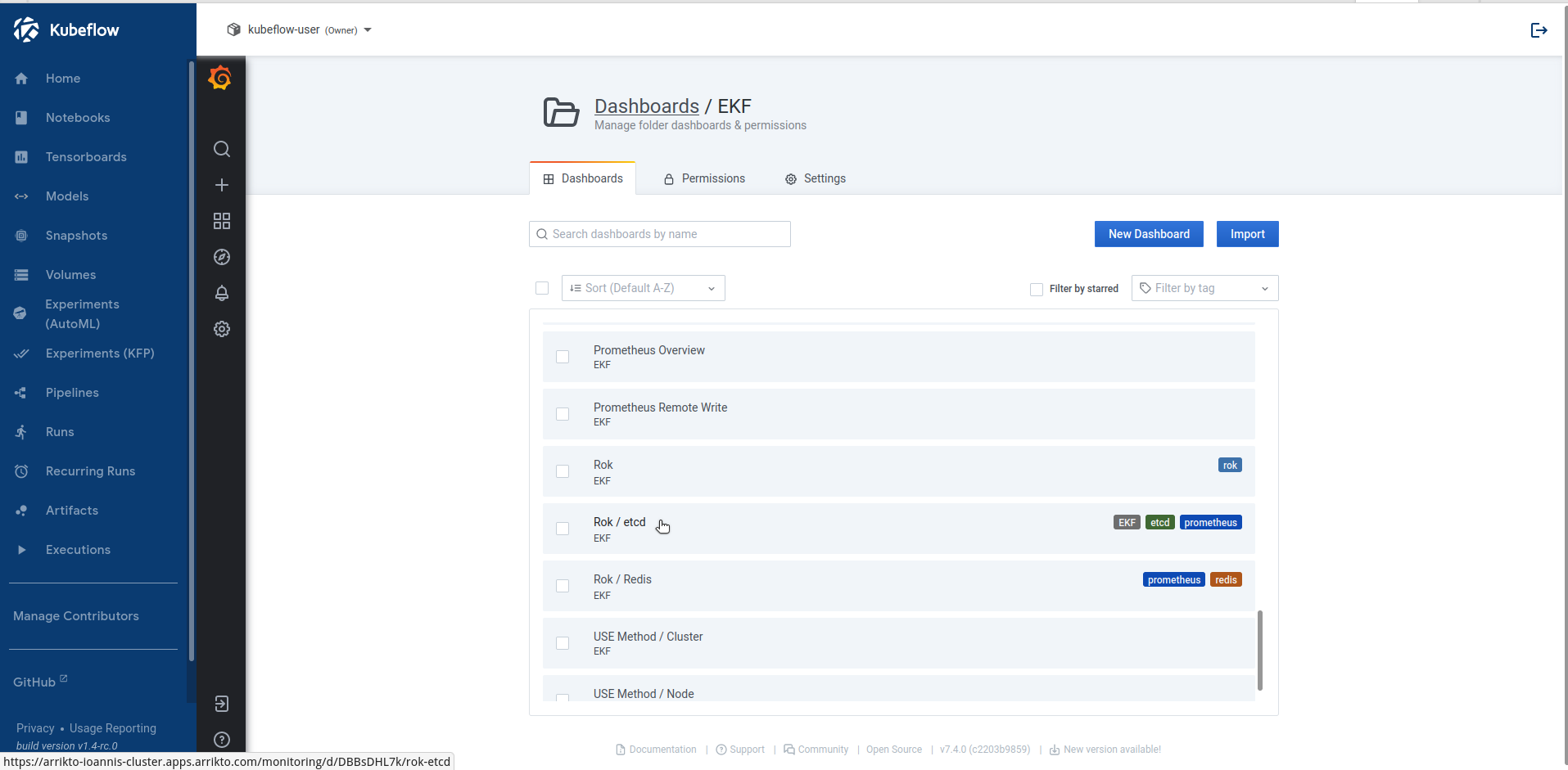Click the prometheus tag on Rok / Redis row
Viewport: 1568px width, 770px height.
pos(1173,580)
